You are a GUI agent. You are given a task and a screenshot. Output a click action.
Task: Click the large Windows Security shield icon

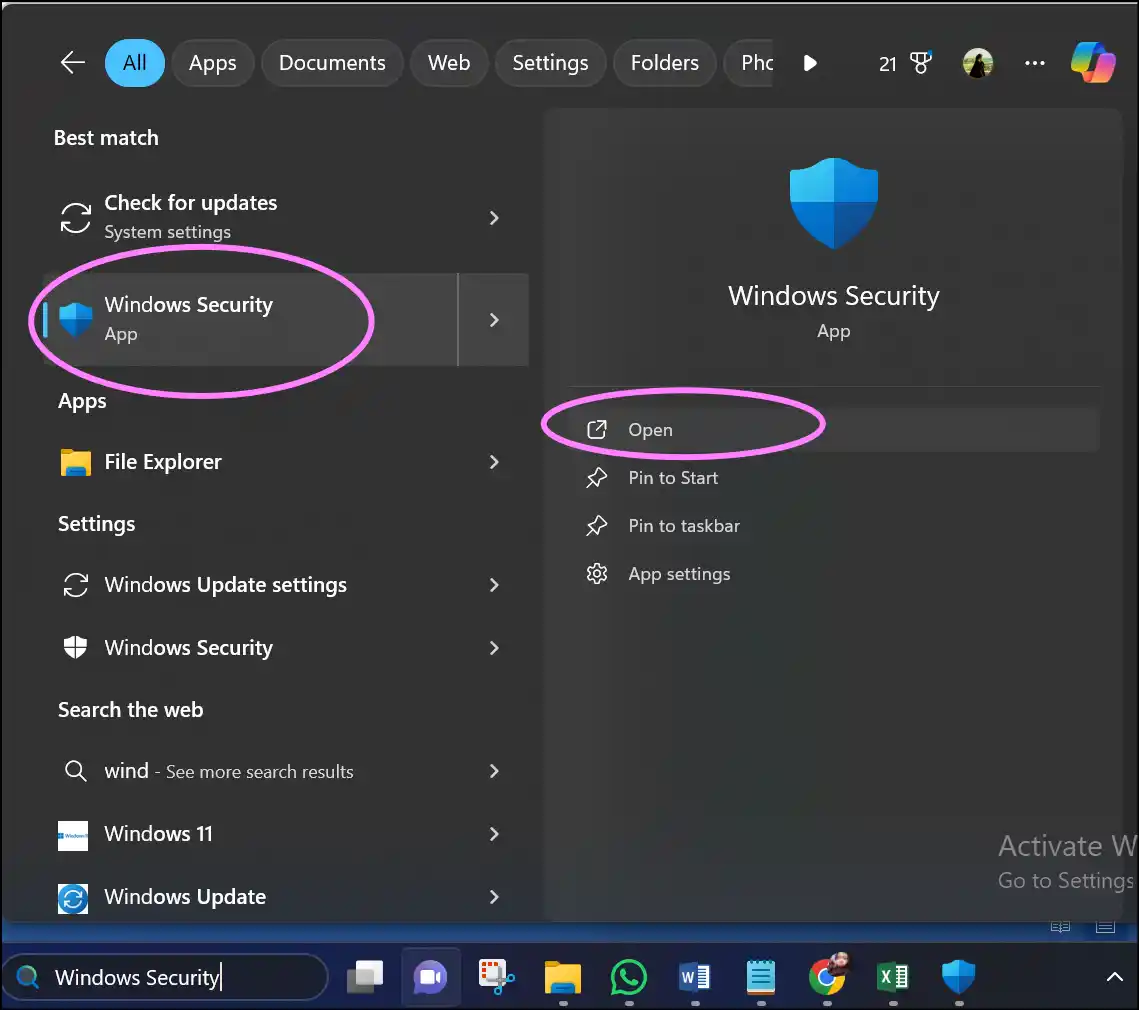834,203
